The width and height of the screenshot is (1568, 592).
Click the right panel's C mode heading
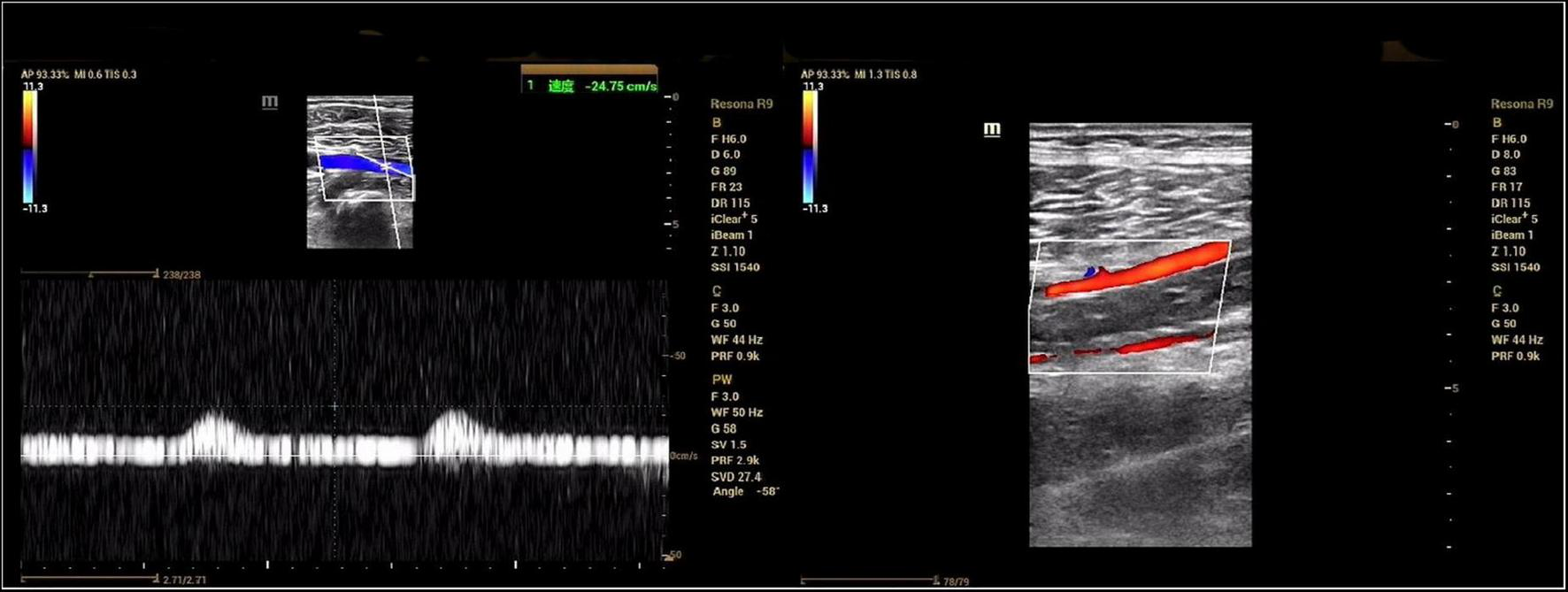(x=1496, y=290)
